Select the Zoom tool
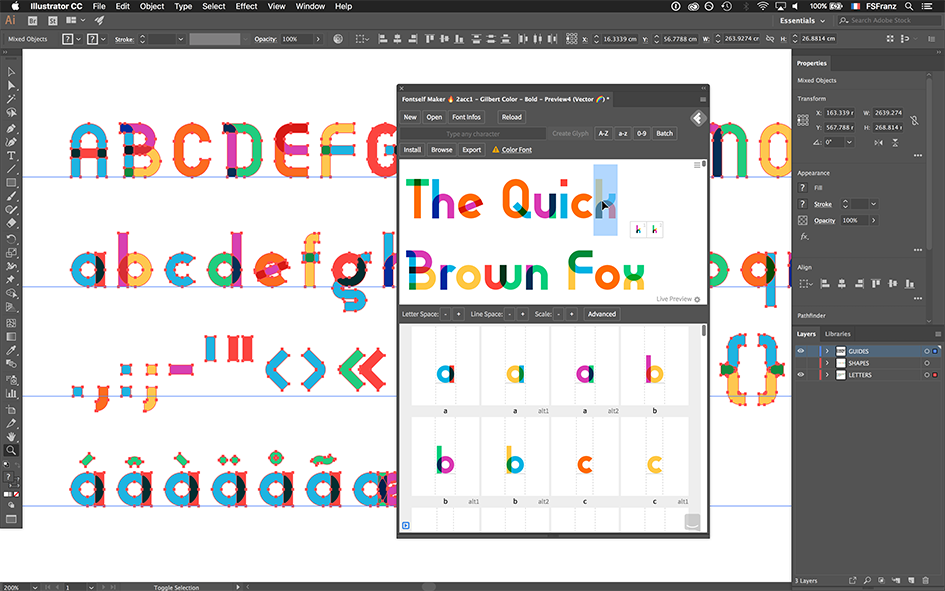Screen dimensions: 945x591 (x=11, y=450)
